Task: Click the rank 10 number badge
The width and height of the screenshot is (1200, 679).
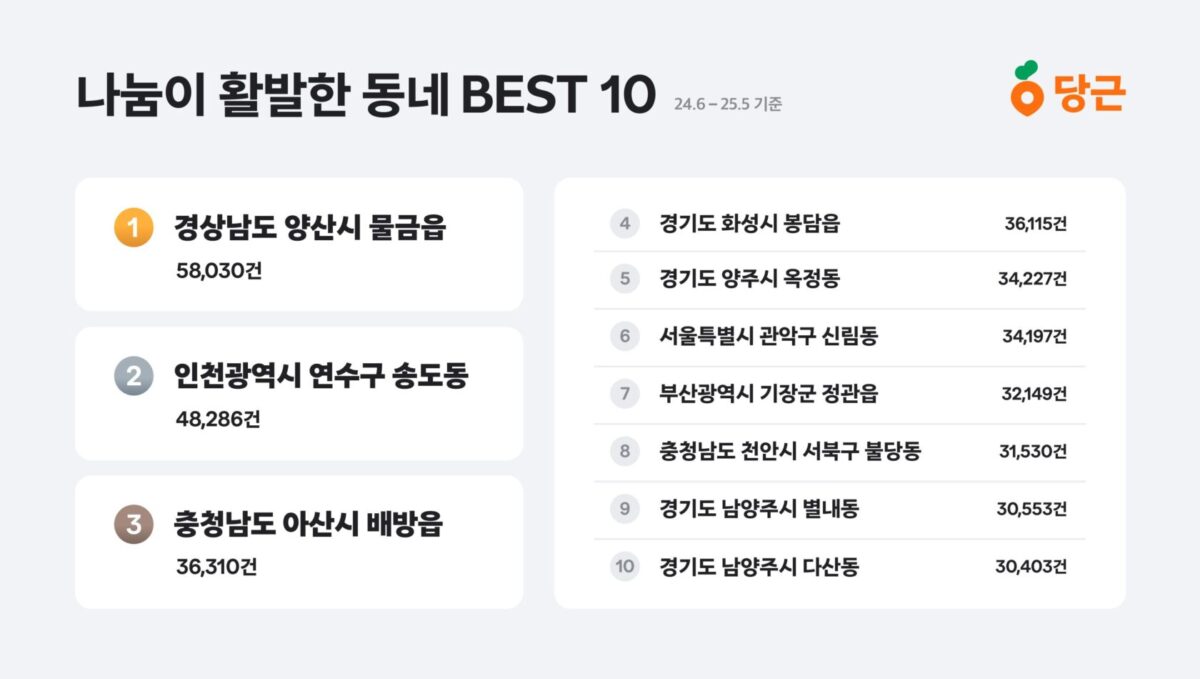Action: [x=625, y=567]
